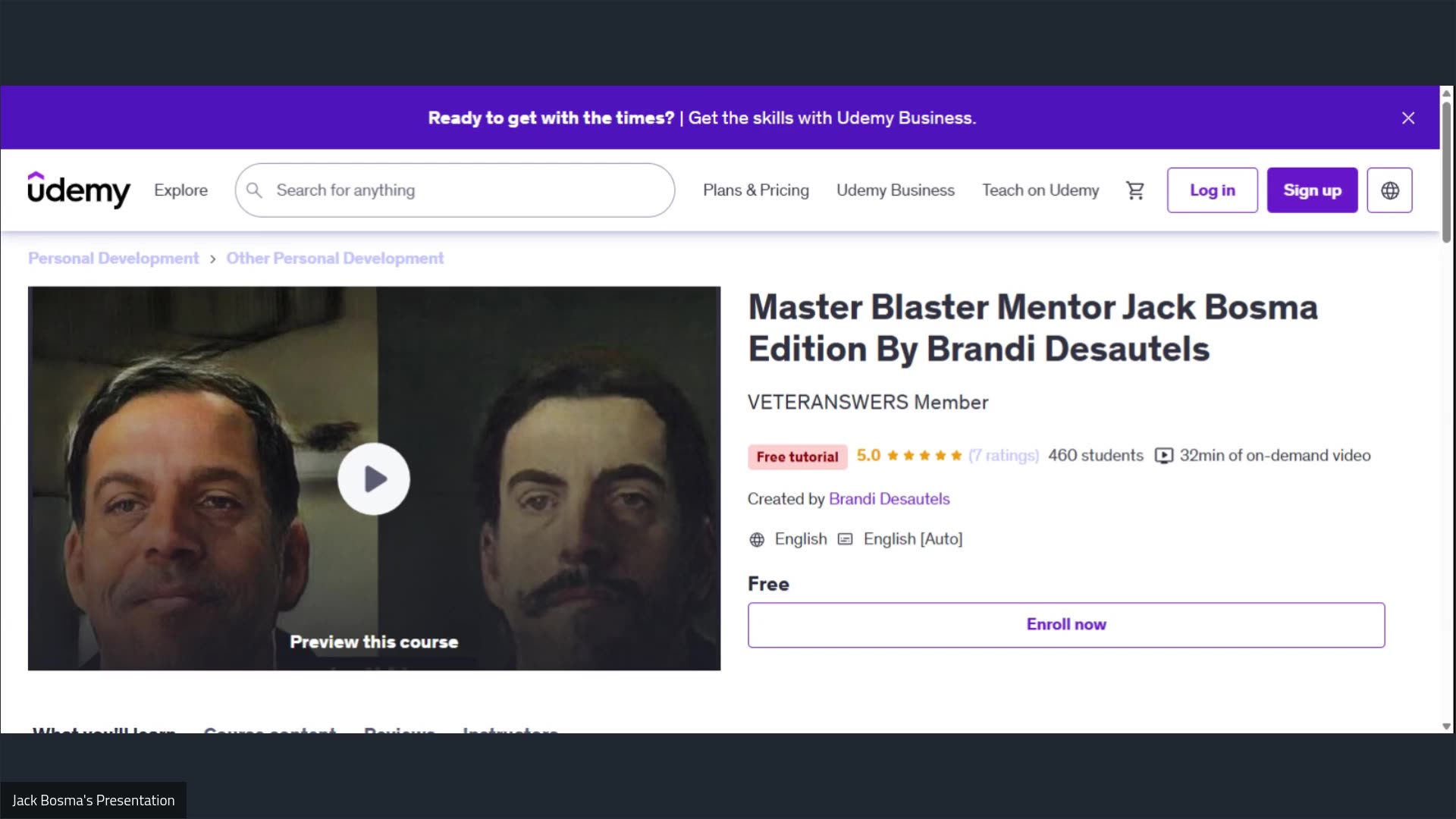Navigate to Personal Development breadcrumb
The height and width of the screenshot is (819, 1456).
click(112, 258)
